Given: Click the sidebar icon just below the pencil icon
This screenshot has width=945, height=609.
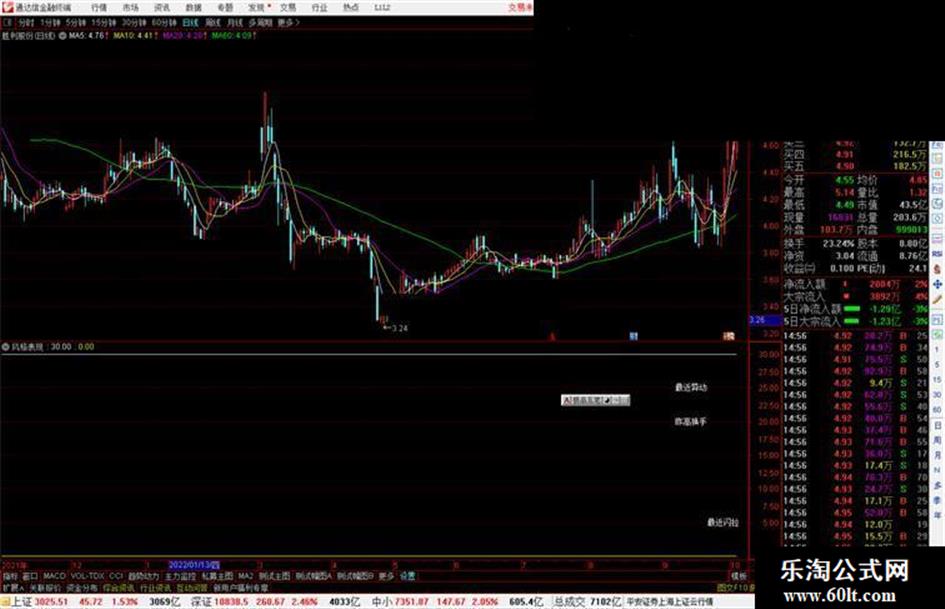Looking at the screenshot, I should coord(937,319).
